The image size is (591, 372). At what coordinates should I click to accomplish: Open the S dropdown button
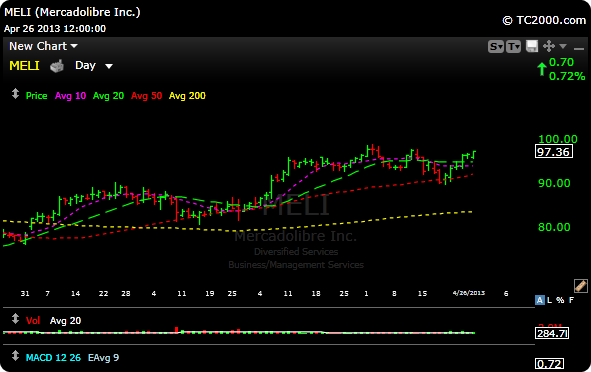tap(496, 46)
